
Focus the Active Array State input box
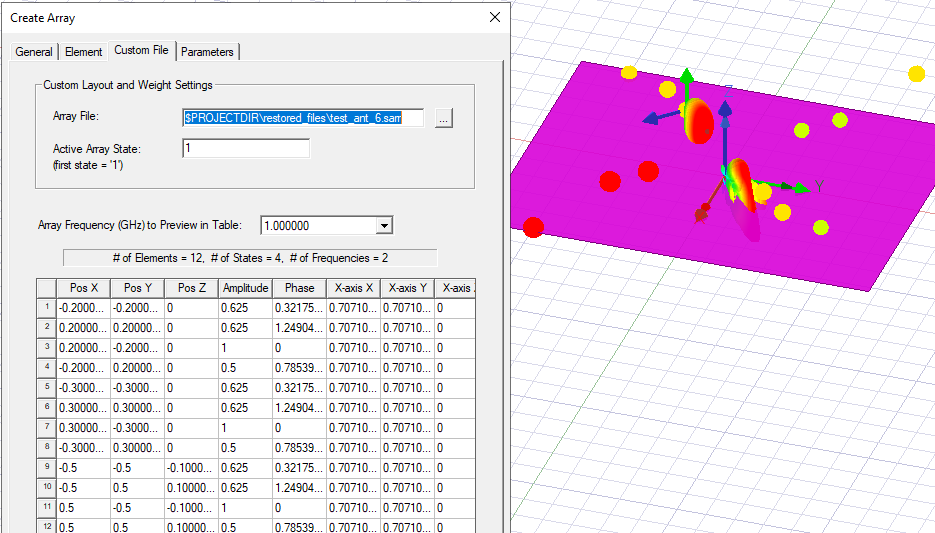(246, 148)
